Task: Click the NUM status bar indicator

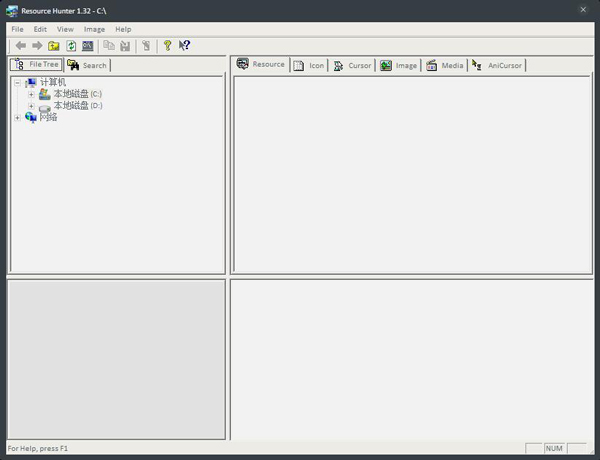Action: [554, 448]
